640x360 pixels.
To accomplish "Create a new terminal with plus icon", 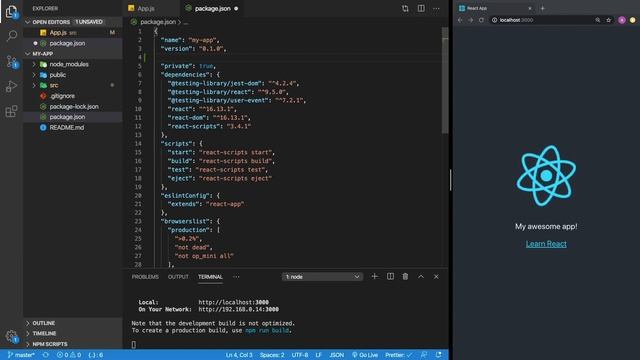I will [374, 276].
